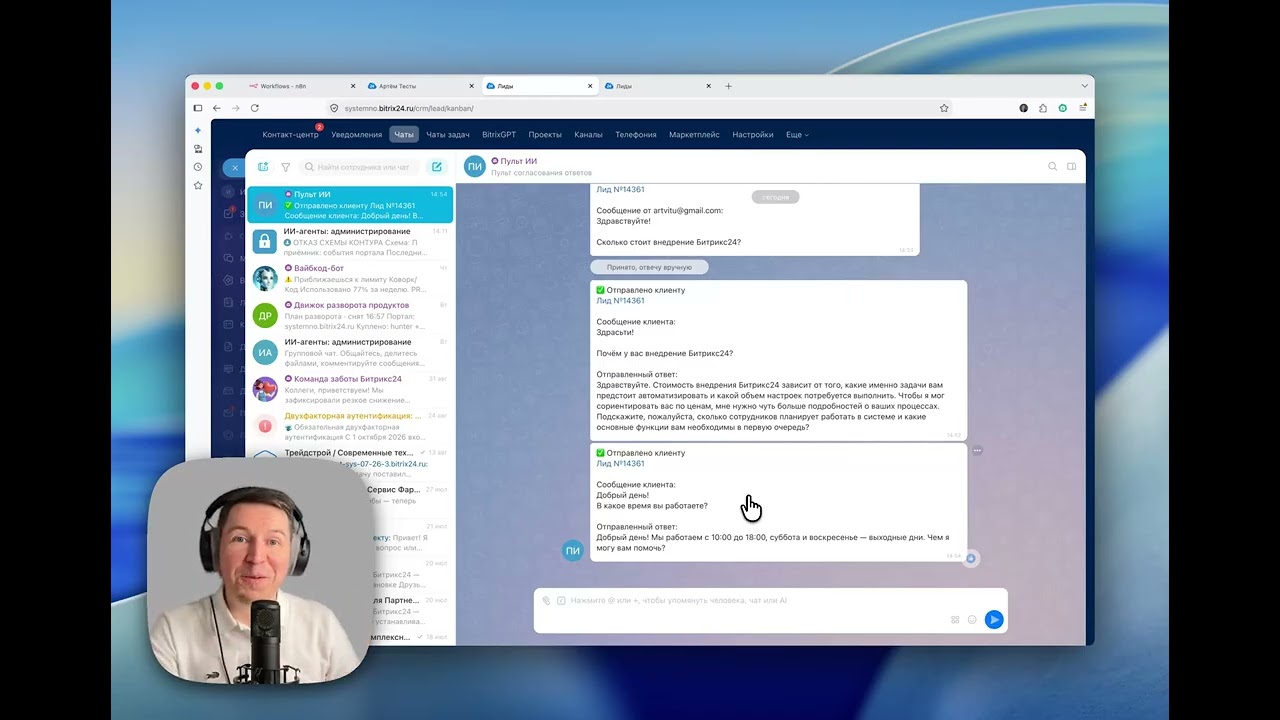This screenshot has height=720, width=1280.
Task: Attach a file with the paperclip icon
Action: click(x=546, y=600)
